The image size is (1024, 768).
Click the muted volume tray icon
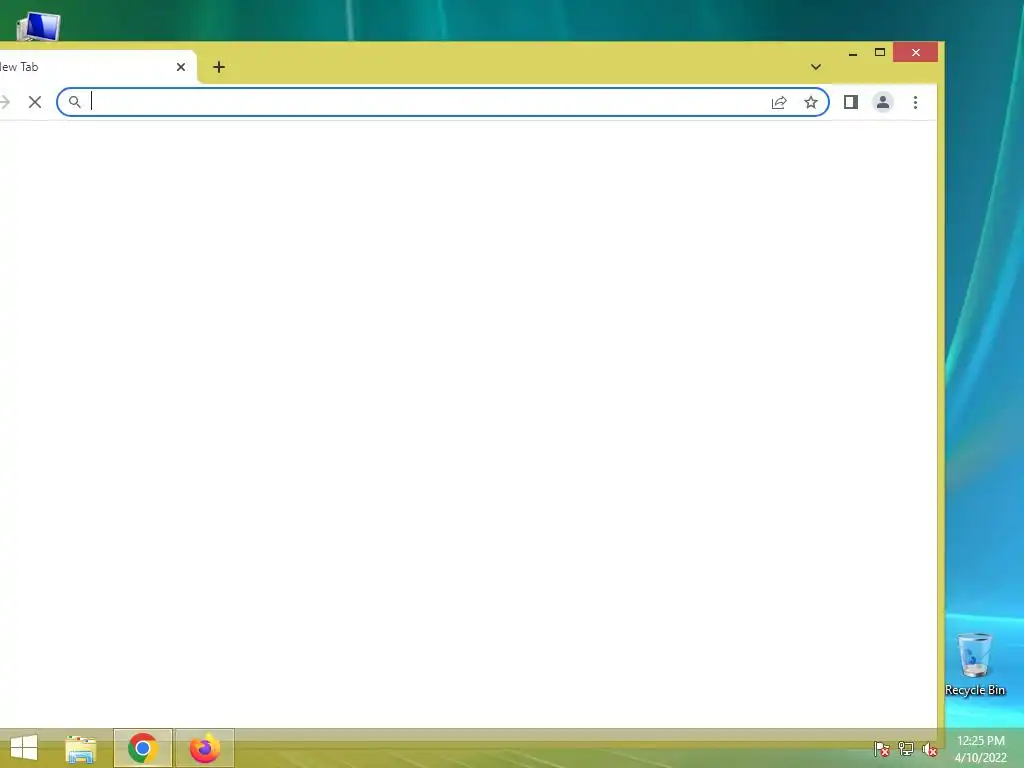tap(929, 749)
